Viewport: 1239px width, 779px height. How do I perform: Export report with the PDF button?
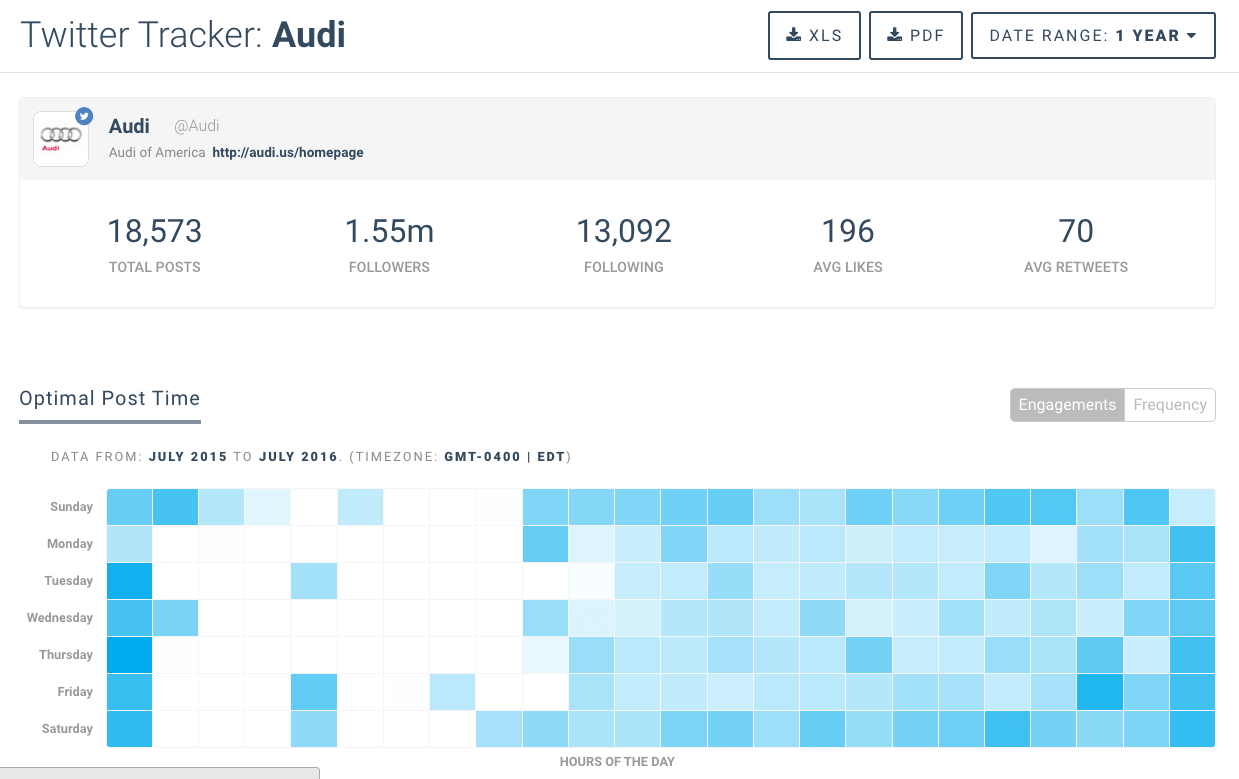915,36
